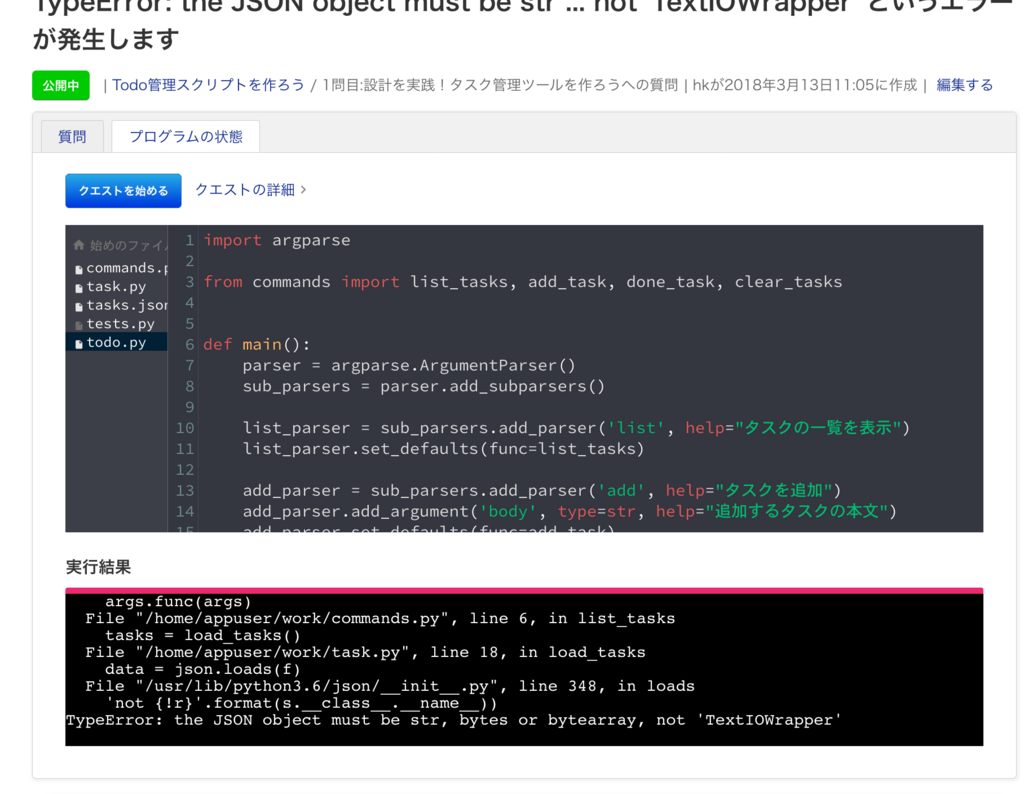Click the green 公開中 badge

[61, 86]
